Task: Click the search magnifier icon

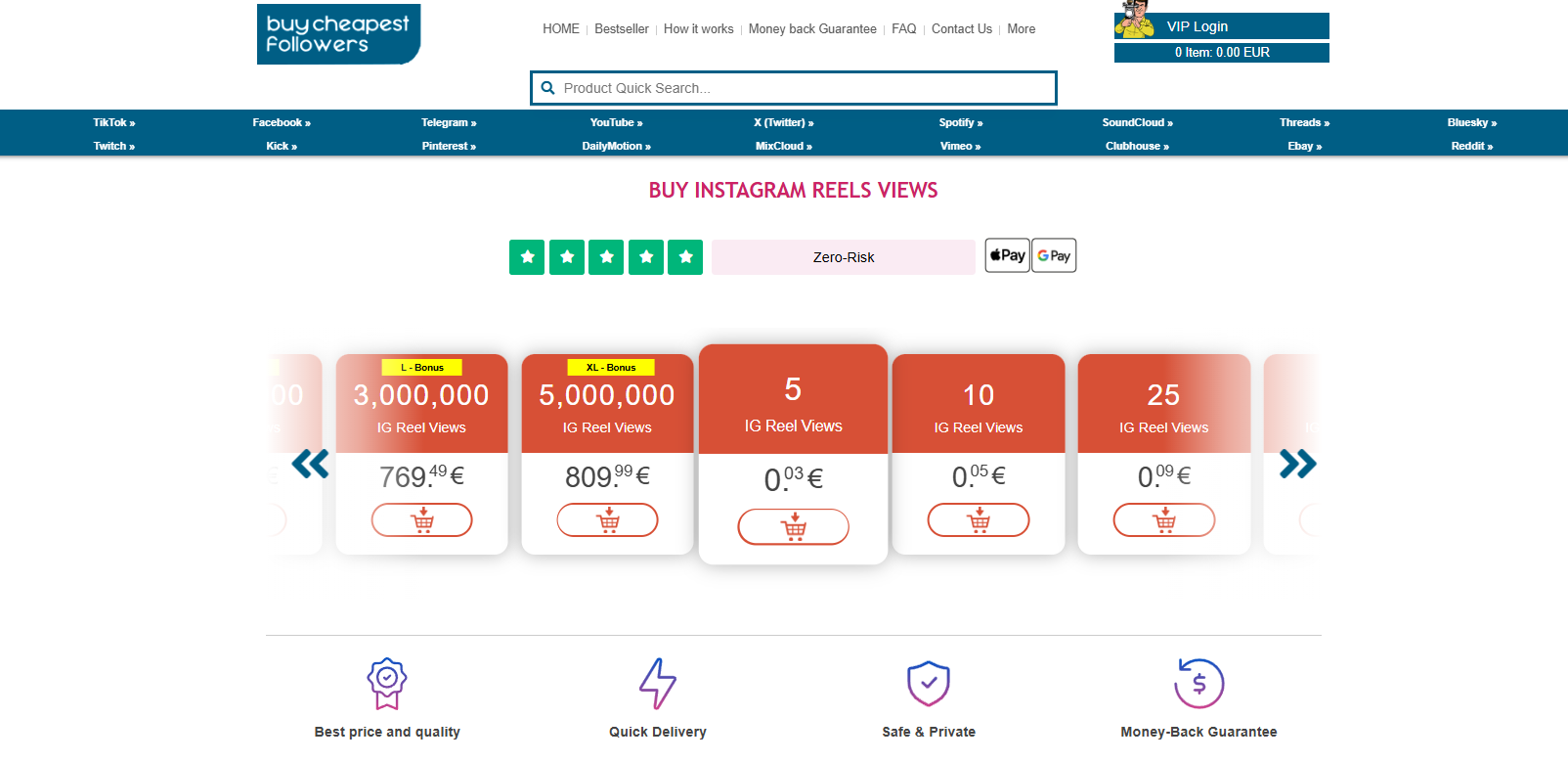Action: click(547, 88)
